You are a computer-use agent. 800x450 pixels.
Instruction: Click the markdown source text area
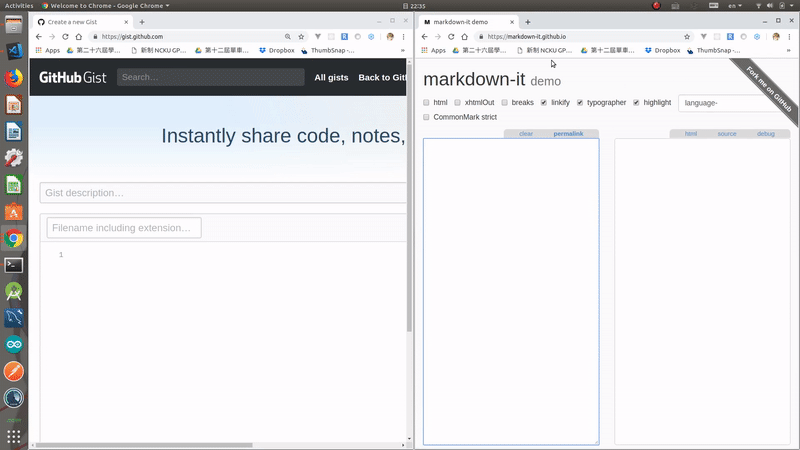pyautogui.click(x=511, y=291)
